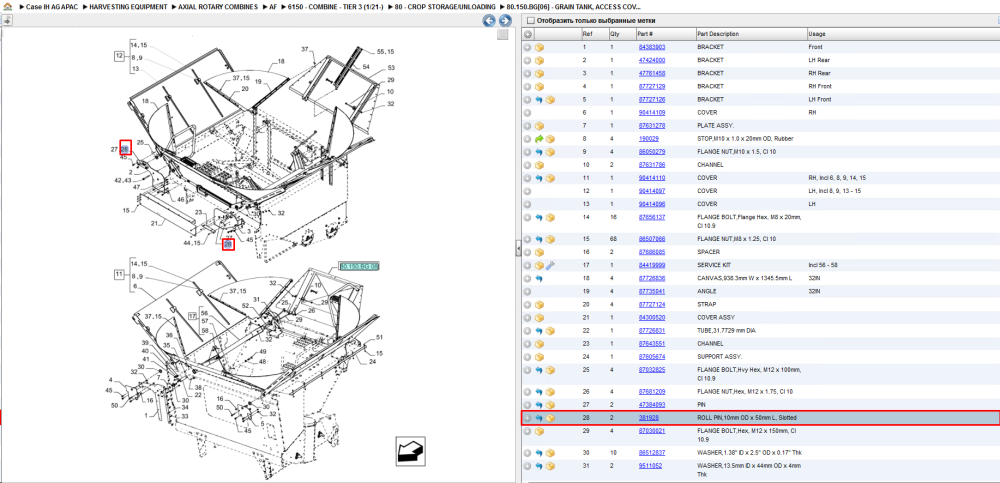Click the box icon for part 87727124 STRAP
Screen dimensions: 1000x483
540,304
